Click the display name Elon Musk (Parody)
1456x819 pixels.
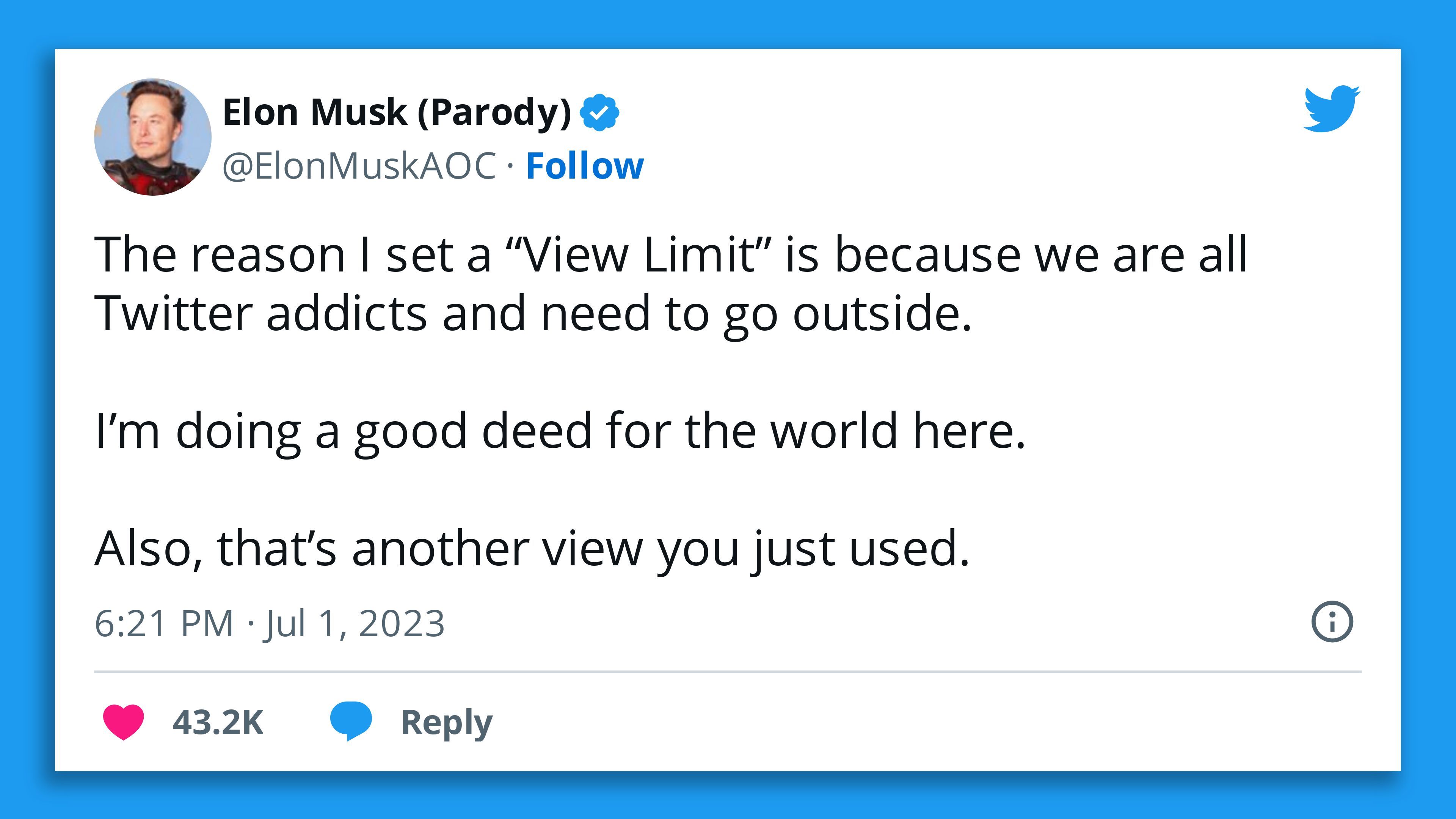coord(397,112)
